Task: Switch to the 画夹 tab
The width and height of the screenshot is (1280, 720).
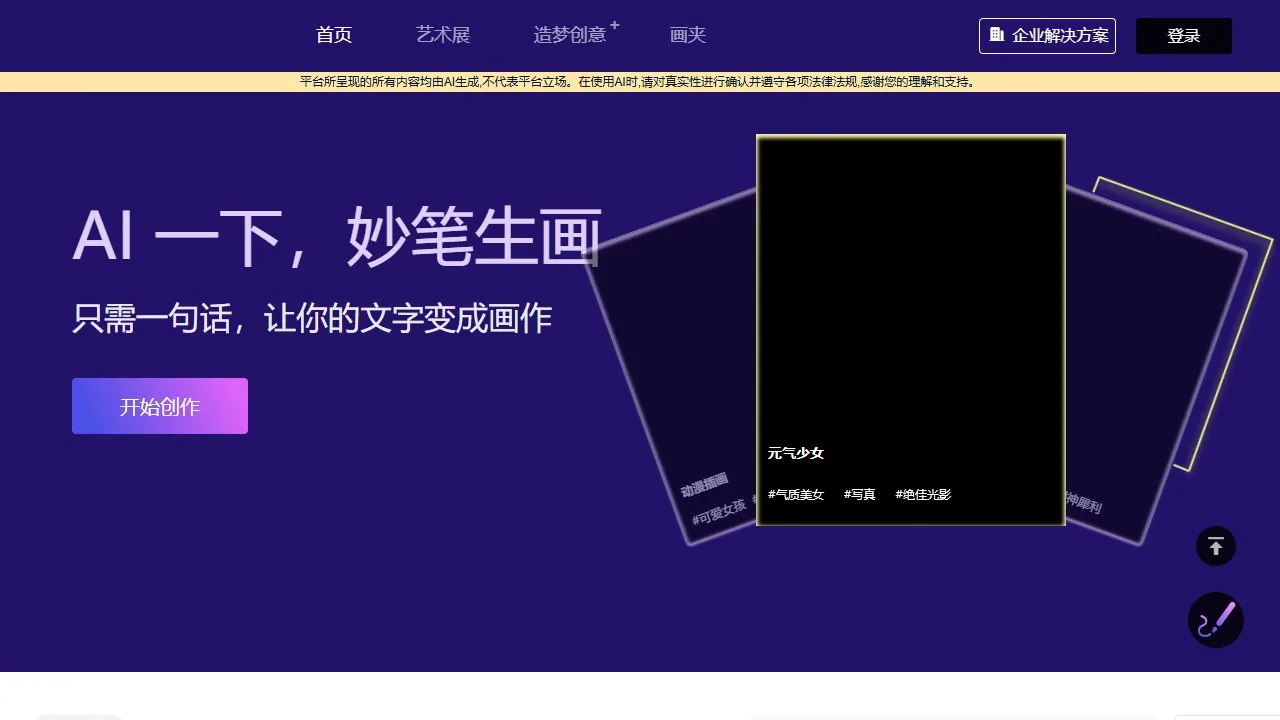Action: click(688, 35)
